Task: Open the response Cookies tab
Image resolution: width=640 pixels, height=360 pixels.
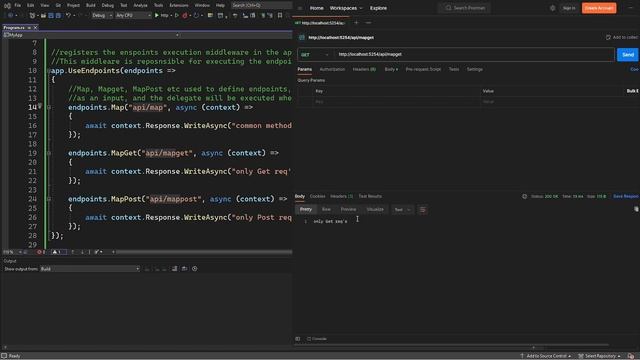Action: pyautogui.click(x=318, y=196)
